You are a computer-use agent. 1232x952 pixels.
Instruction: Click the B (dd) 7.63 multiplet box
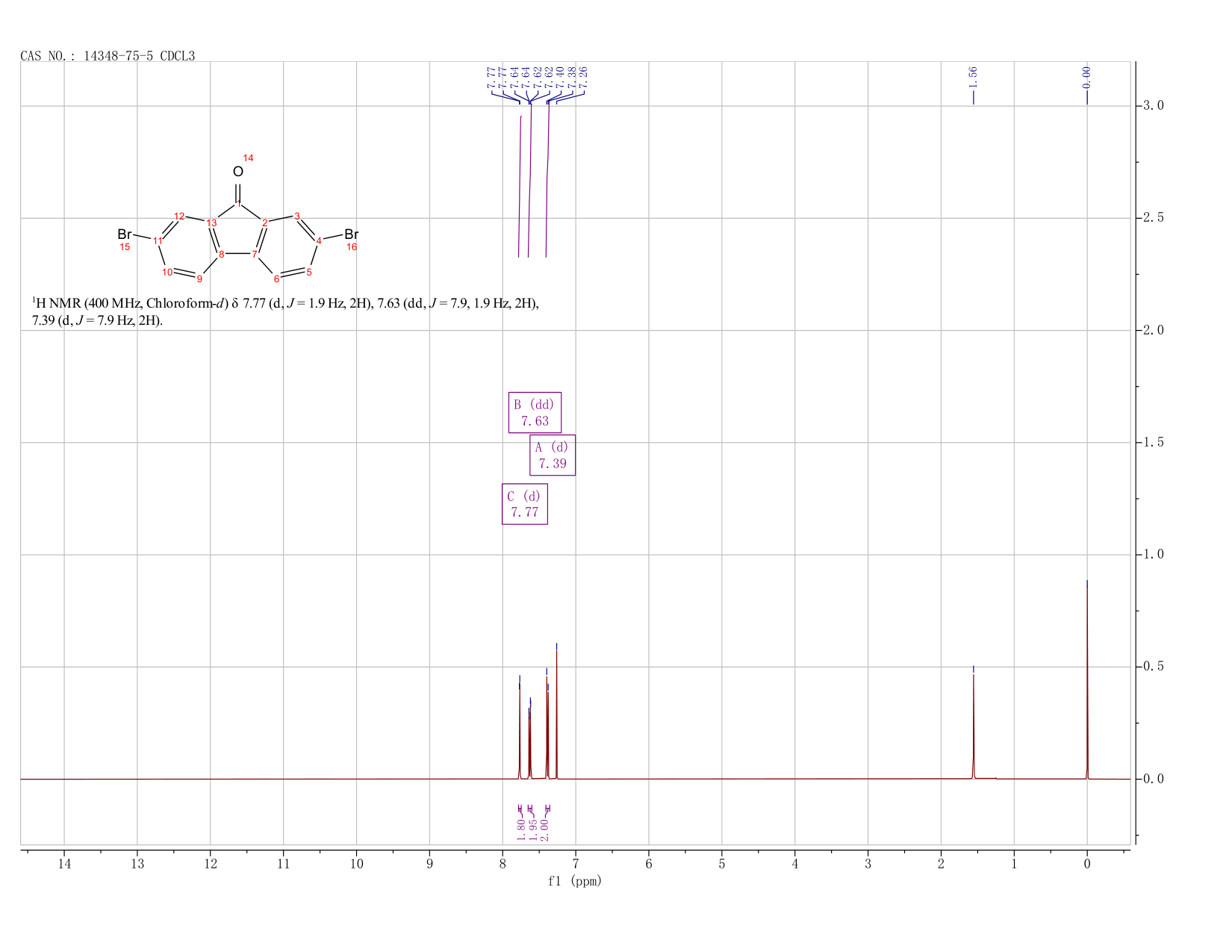(535, 412)
